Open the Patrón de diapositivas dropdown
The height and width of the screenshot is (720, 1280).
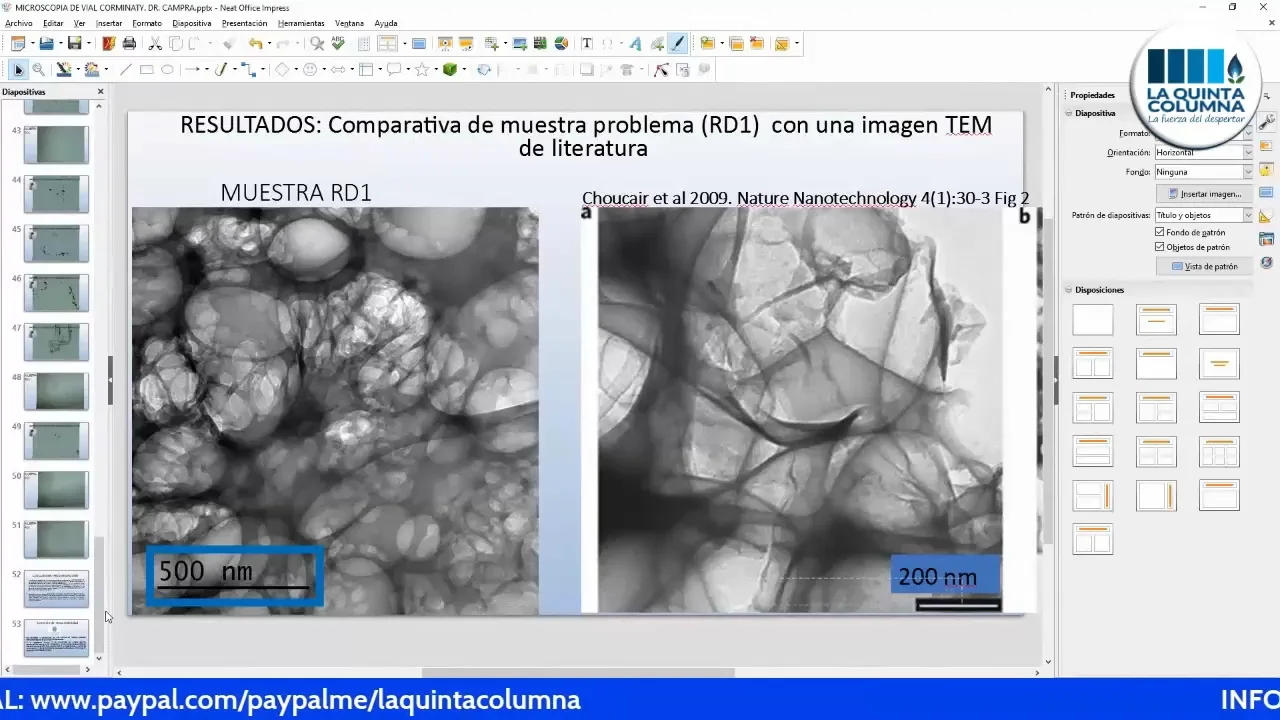click(x=1203, y=215)
